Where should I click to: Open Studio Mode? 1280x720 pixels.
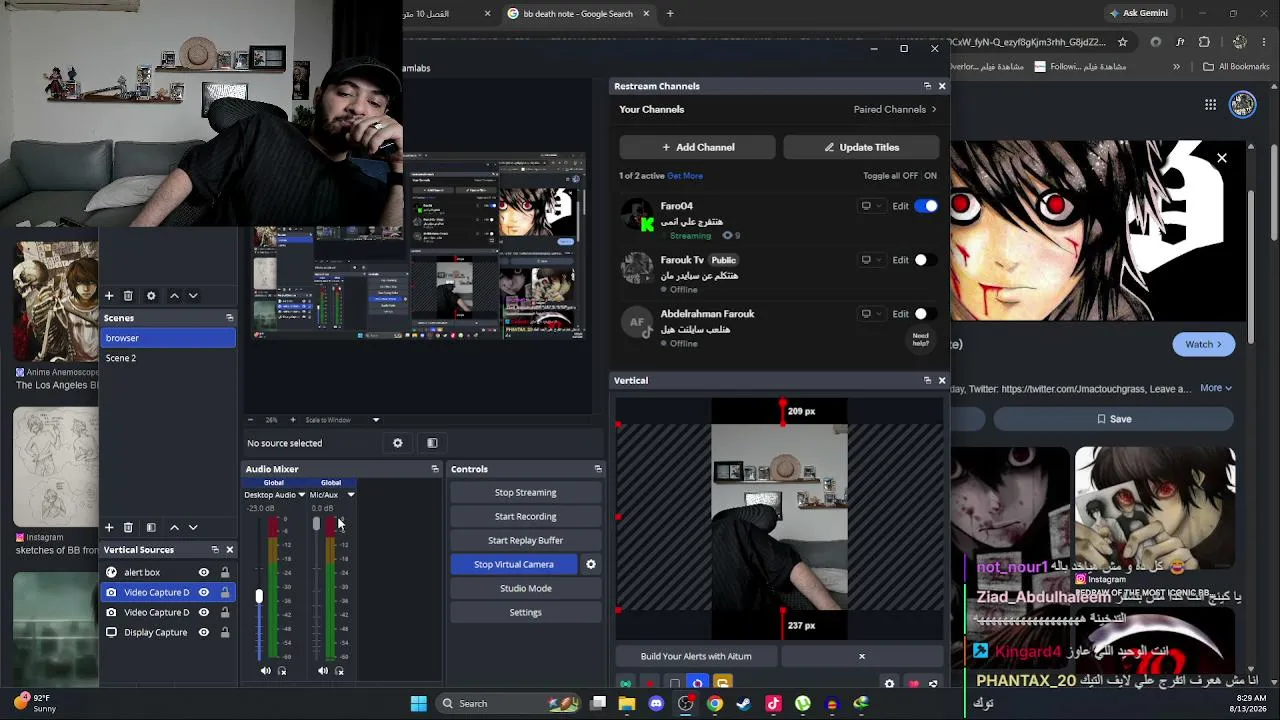point(525,588)
